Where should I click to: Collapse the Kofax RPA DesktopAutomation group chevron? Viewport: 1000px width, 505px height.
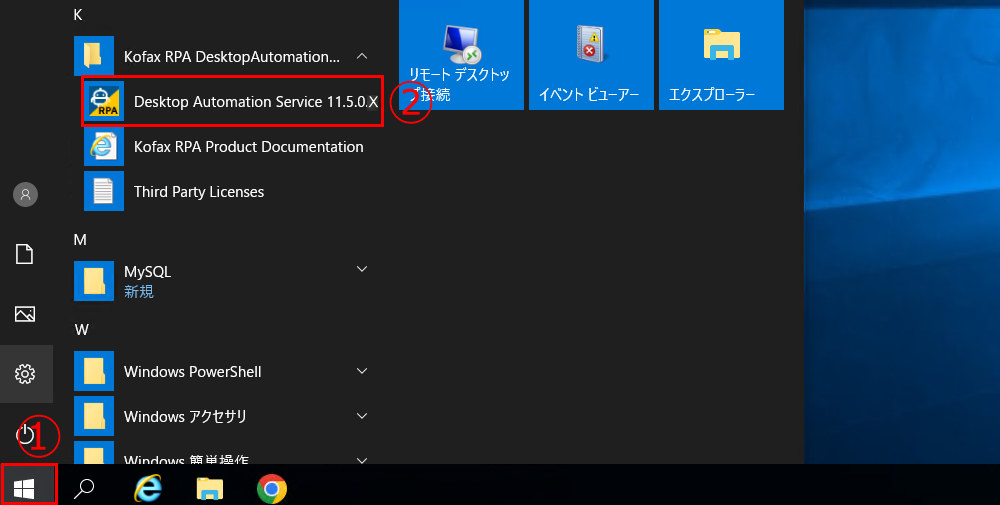point(362,56)
